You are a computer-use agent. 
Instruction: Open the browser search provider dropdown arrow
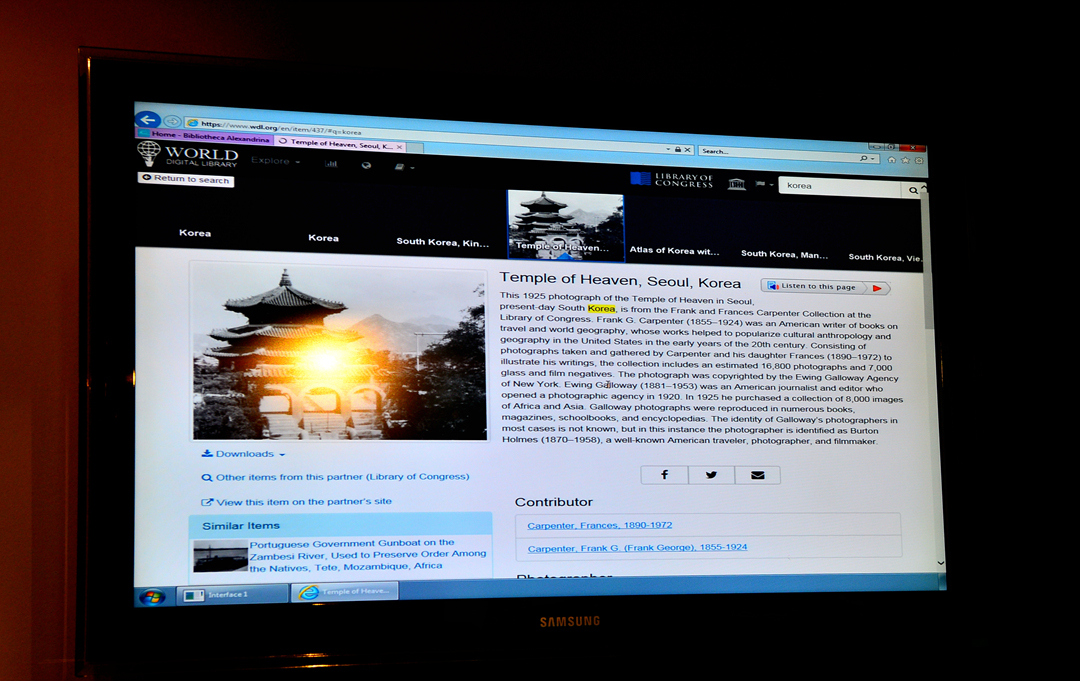pyautogui.click(x=872, y=158)
